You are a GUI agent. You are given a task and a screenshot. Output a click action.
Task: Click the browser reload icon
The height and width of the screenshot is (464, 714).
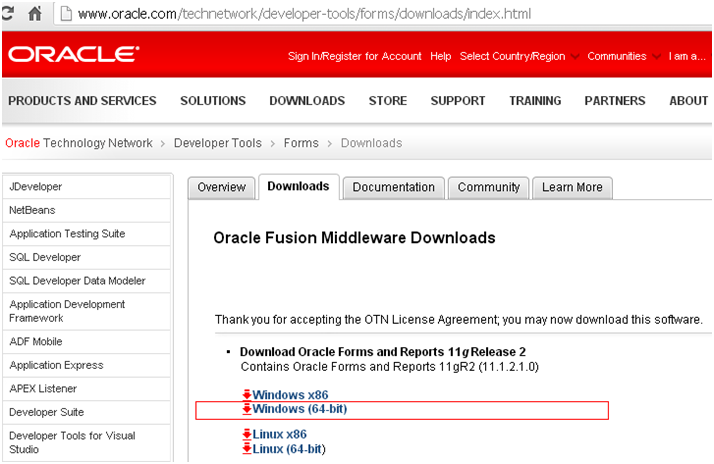click(x=6, y=13)
